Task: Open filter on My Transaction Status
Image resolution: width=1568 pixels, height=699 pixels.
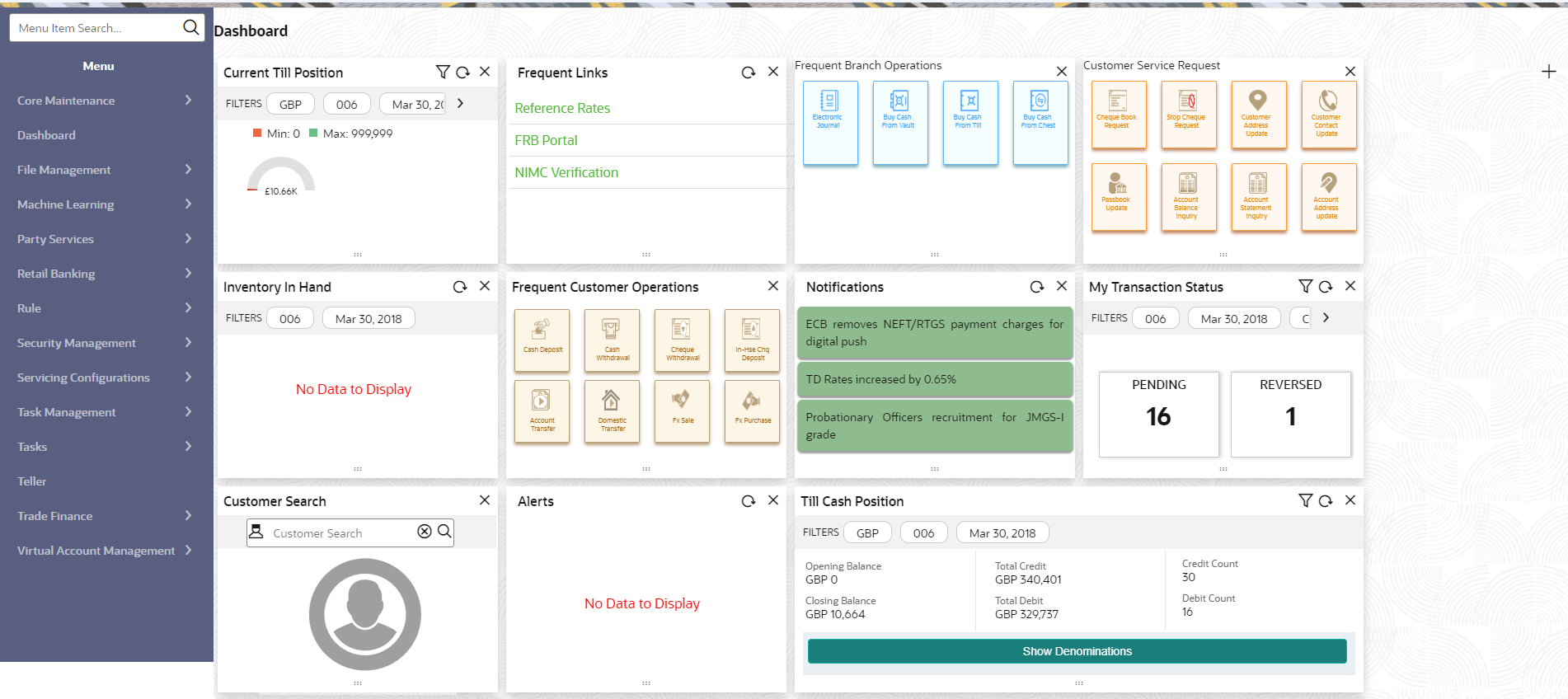Action: tap(1305, 286)
